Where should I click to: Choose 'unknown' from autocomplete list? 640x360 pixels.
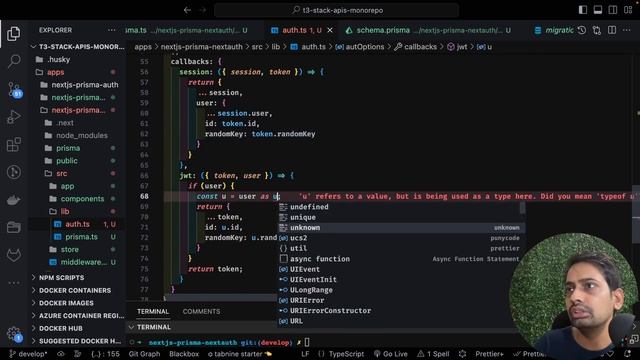click(x=400, y=228)
